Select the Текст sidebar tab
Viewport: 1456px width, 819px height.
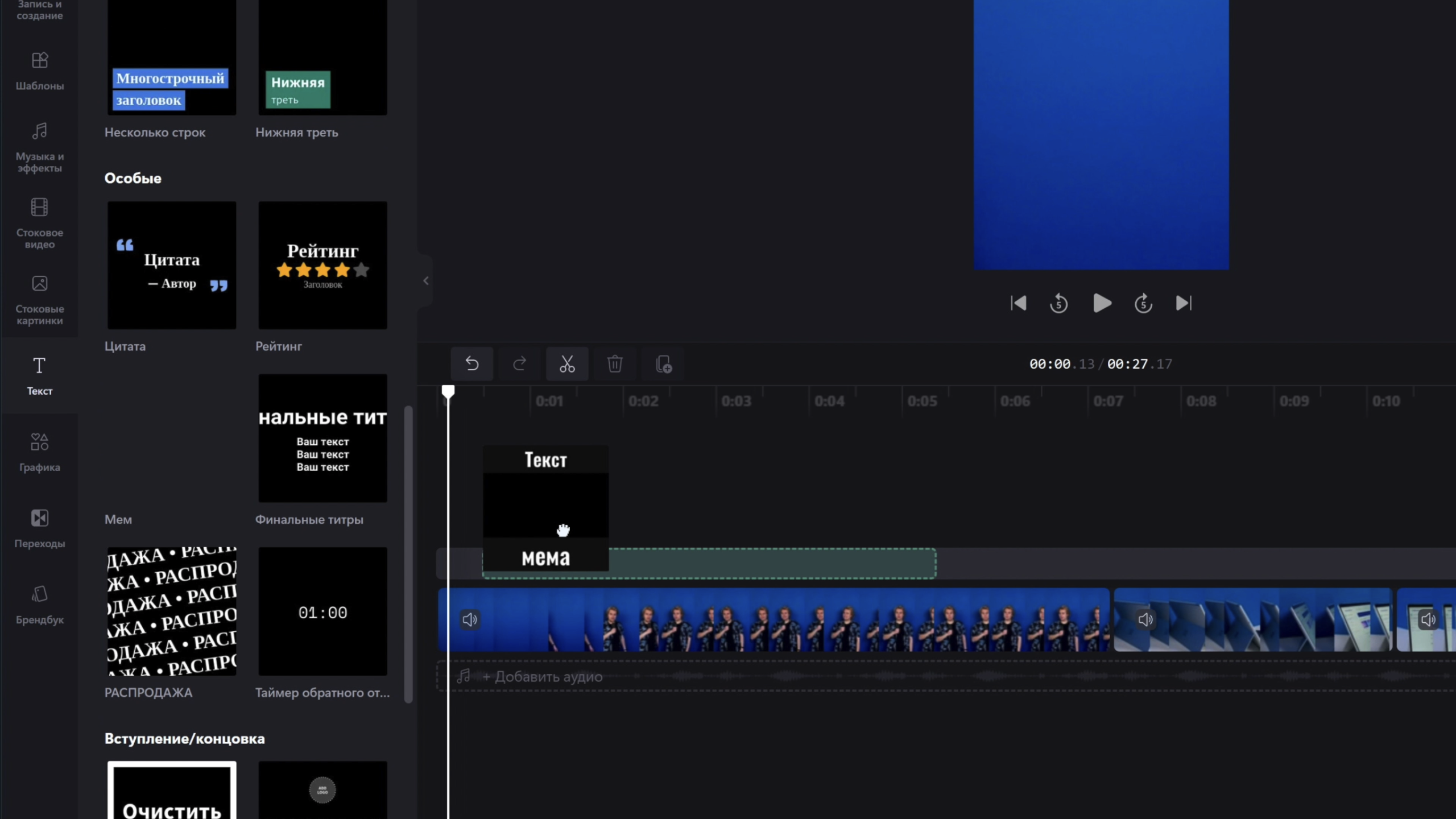tap(39, 375)
